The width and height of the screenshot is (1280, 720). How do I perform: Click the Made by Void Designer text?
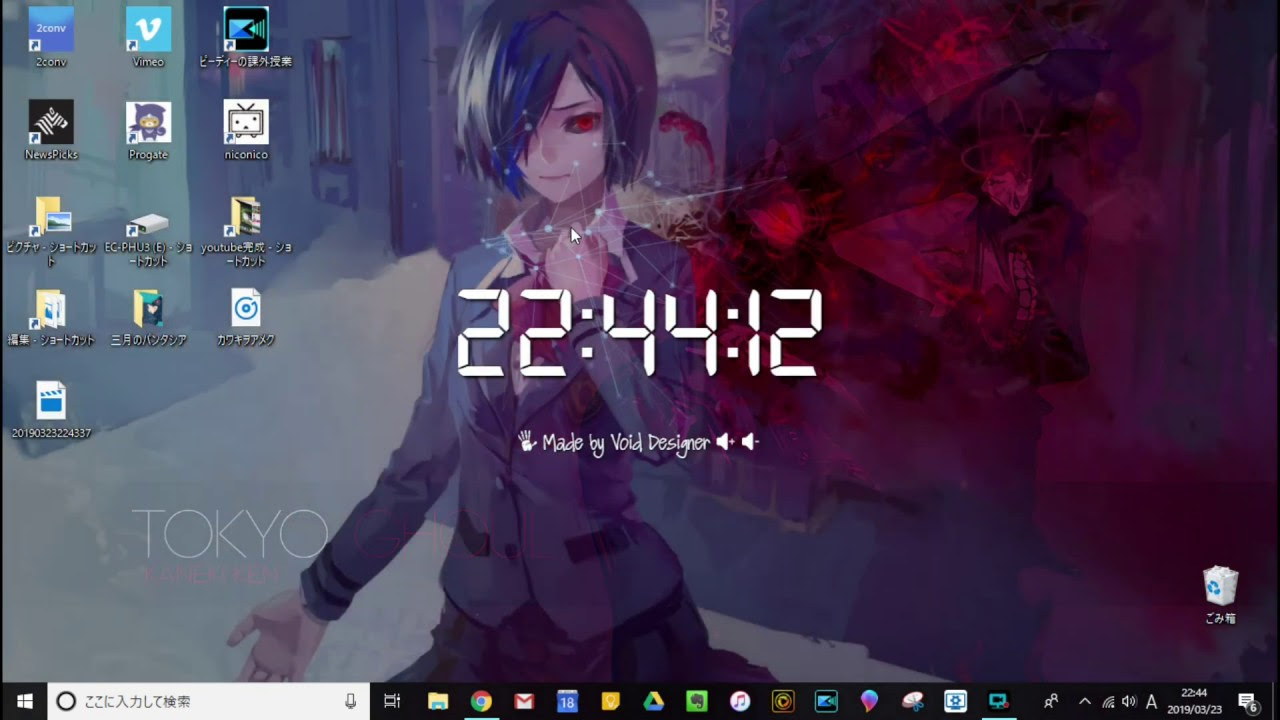[626, 443]
